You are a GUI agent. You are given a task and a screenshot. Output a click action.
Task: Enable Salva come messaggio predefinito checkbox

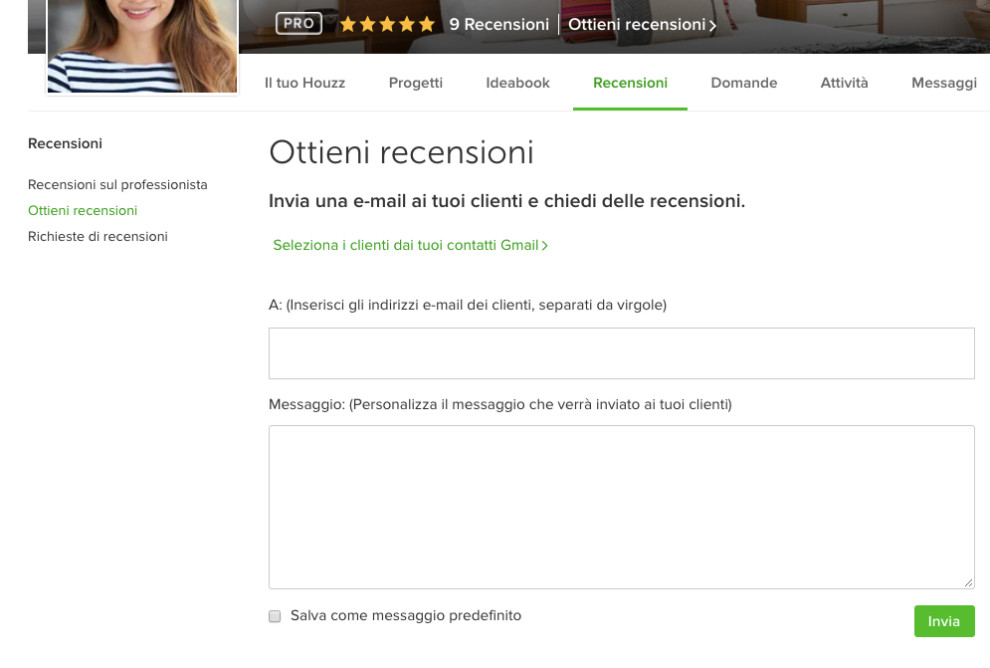[x=275, y=617]
